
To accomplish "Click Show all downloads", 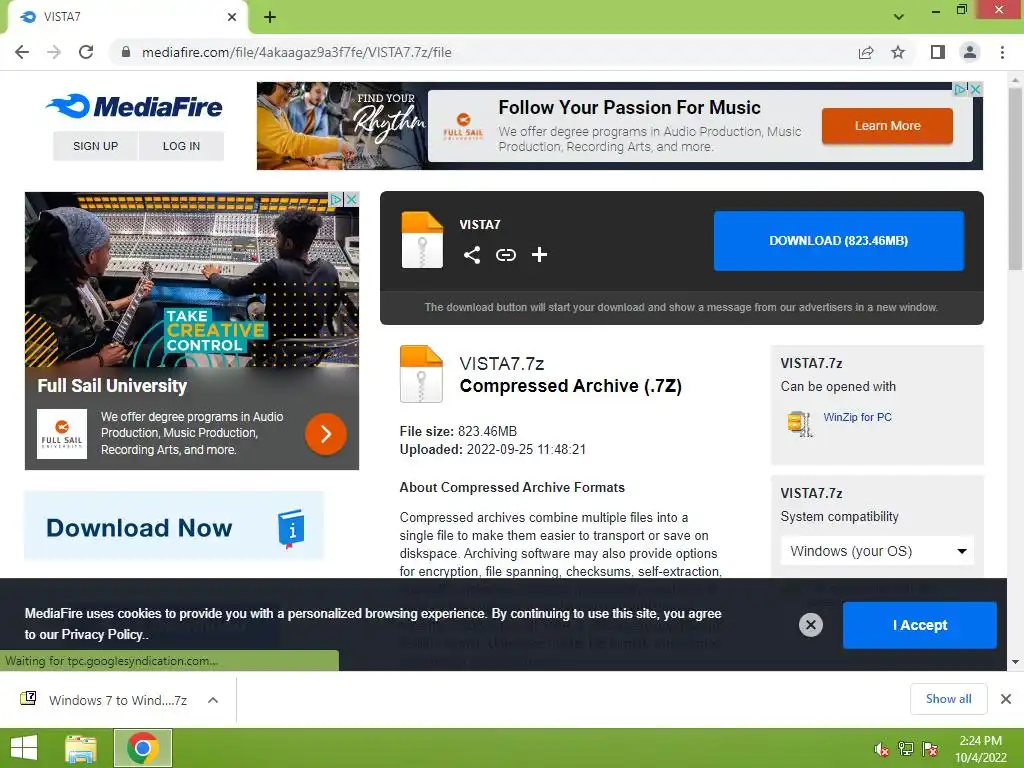I will click(948, 699).
